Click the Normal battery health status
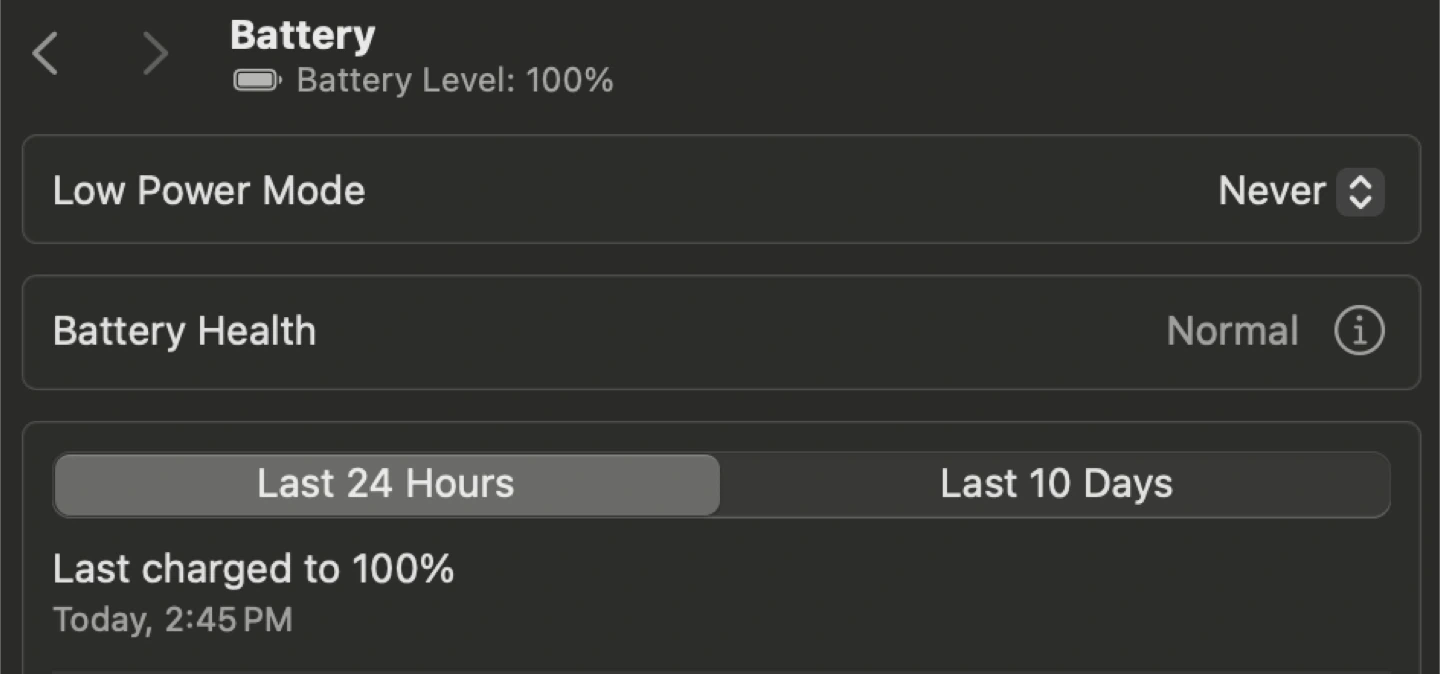1440x674 pixels. (x=1232, y=331)
